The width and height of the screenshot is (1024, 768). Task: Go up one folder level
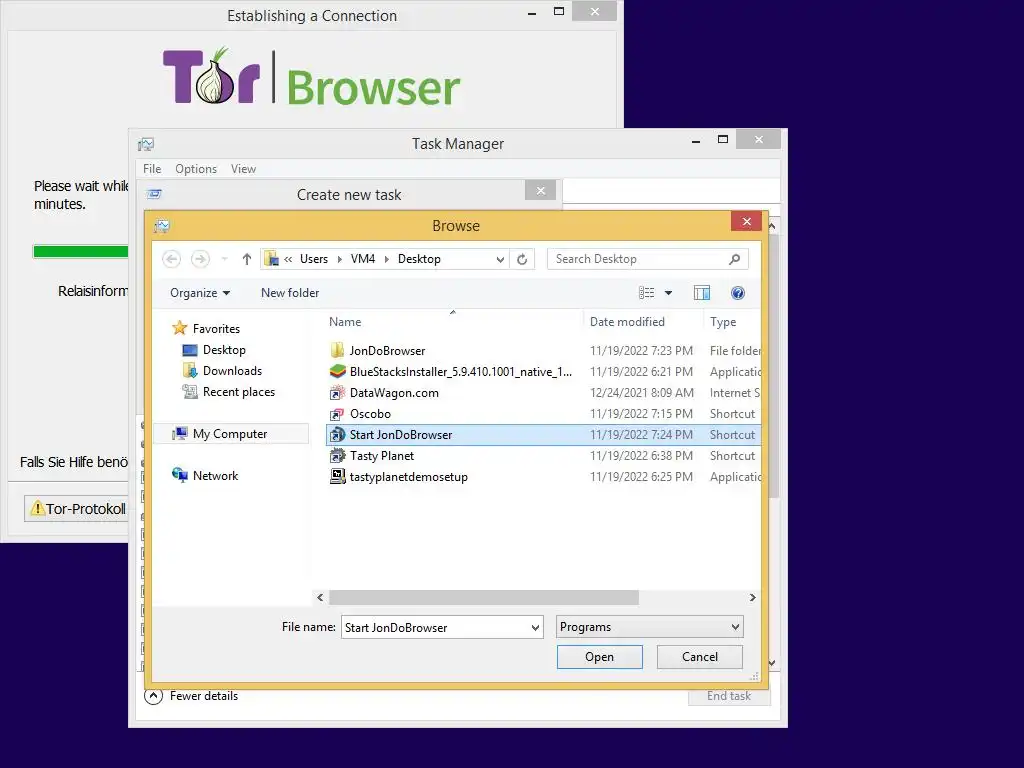(x=247, y=259)
